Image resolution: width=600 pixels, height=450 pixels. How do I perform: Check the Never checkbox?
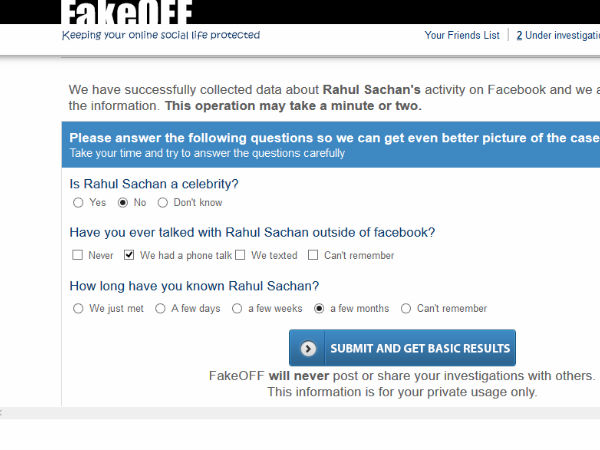77,255
